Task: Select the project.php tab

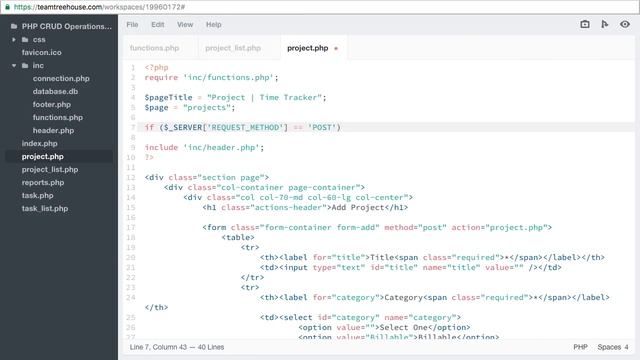Action: coord(307,48)
